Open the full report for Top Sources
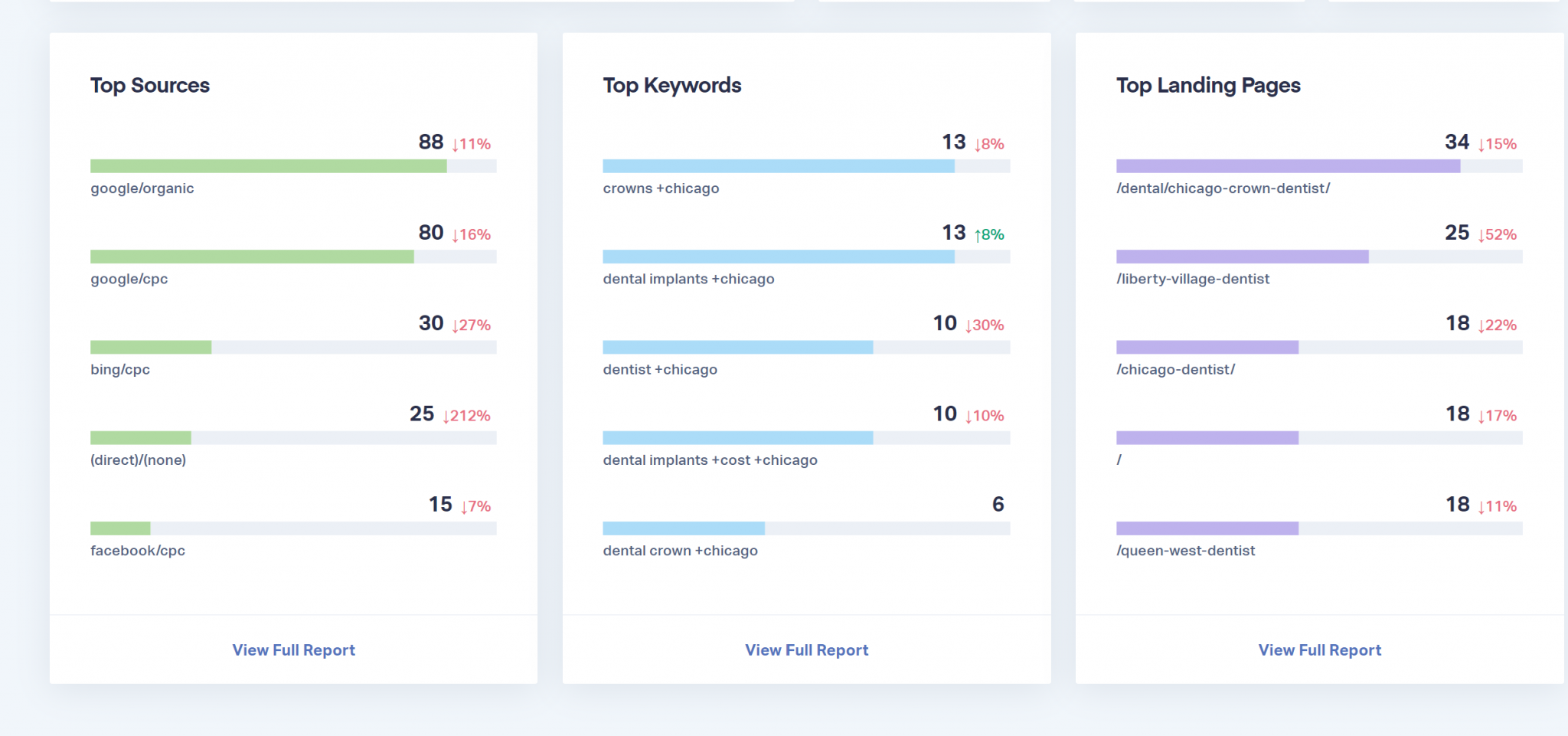Viewport: 1568px width, 736px height. (x=292, y=649)
